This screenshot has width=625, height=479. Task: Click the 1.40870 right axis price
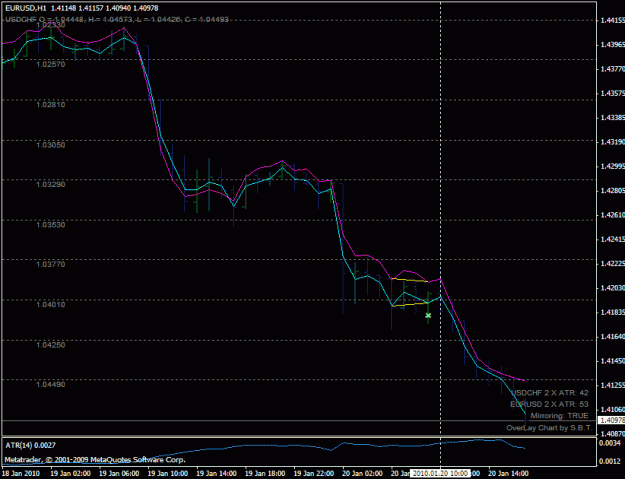pyautogui.click(x=612, y=434)
